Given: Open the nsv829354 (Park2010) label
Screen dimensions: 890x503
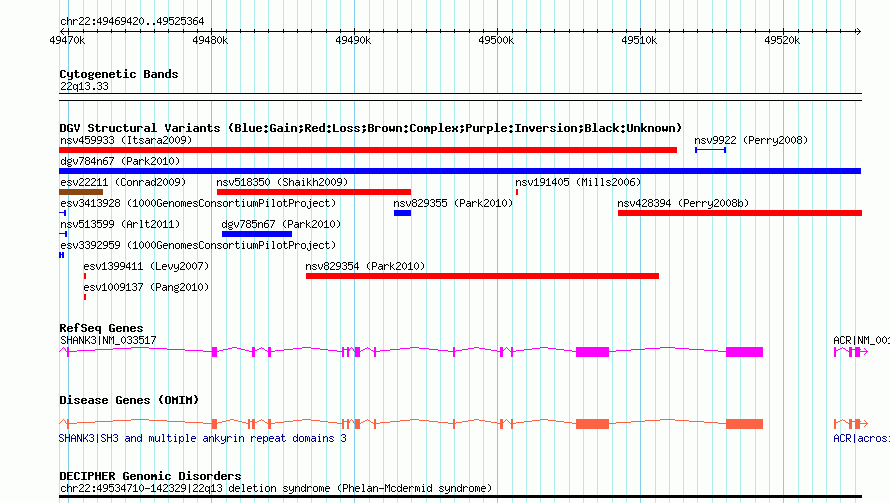Looking at the screenshot, I should [x=365, y=266].
